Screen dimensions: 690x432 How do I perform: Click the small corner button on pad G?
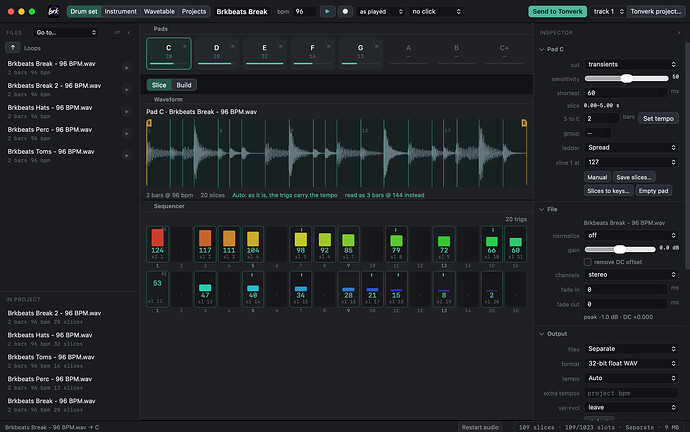pos(377,46)
